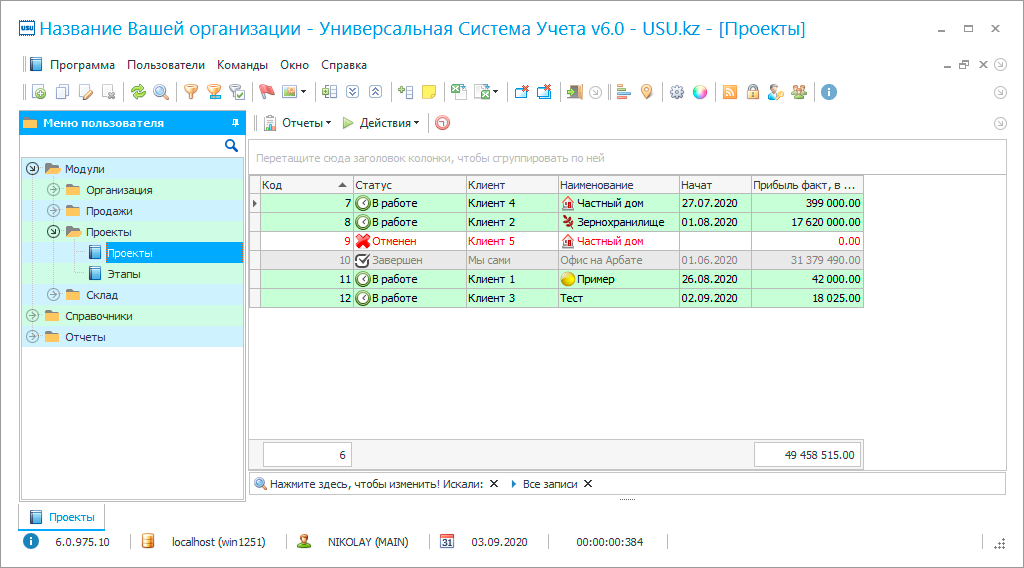Click the search magnifier in user menu panel

231,146
